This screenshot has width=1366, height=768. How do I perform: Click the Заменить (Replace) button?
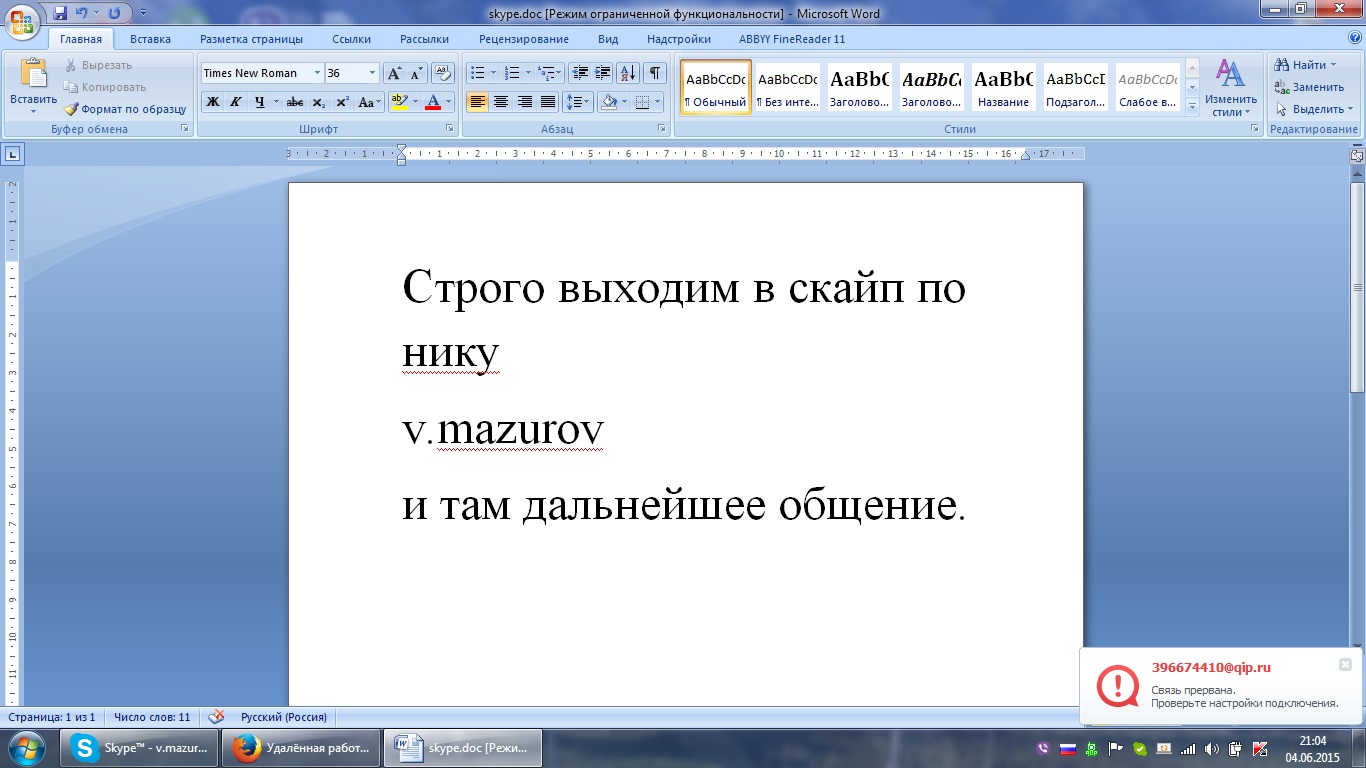(x=1310, y=87)
